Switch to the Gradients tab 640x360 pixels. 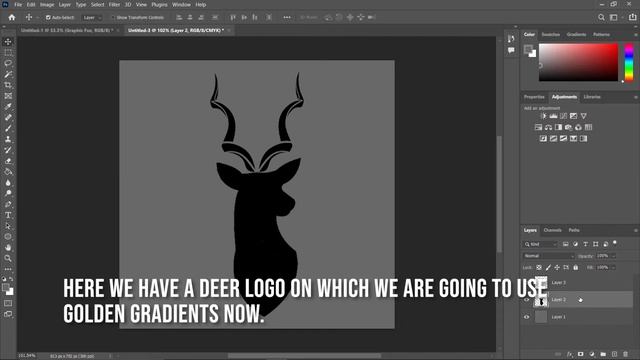point(576,35)
